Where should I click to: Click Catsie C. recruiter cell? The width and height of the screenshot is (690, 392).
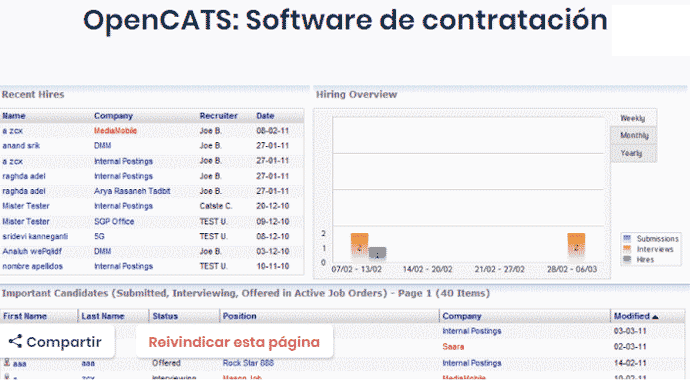pos(216,206)
